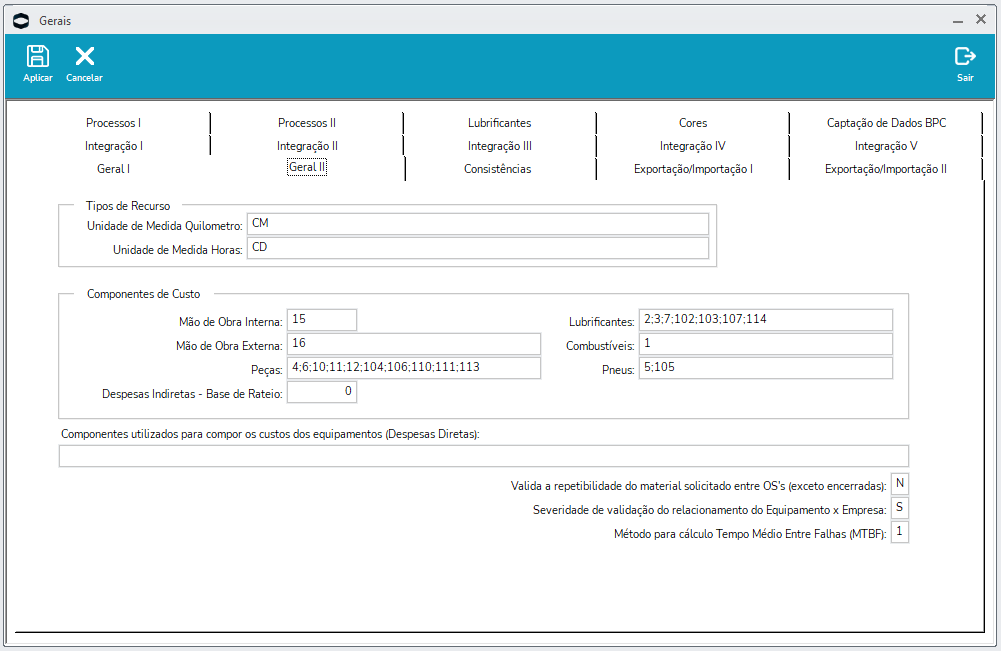
Task: Select the Captação de Dados BPC tab
Action: click(x=886, y=123)
